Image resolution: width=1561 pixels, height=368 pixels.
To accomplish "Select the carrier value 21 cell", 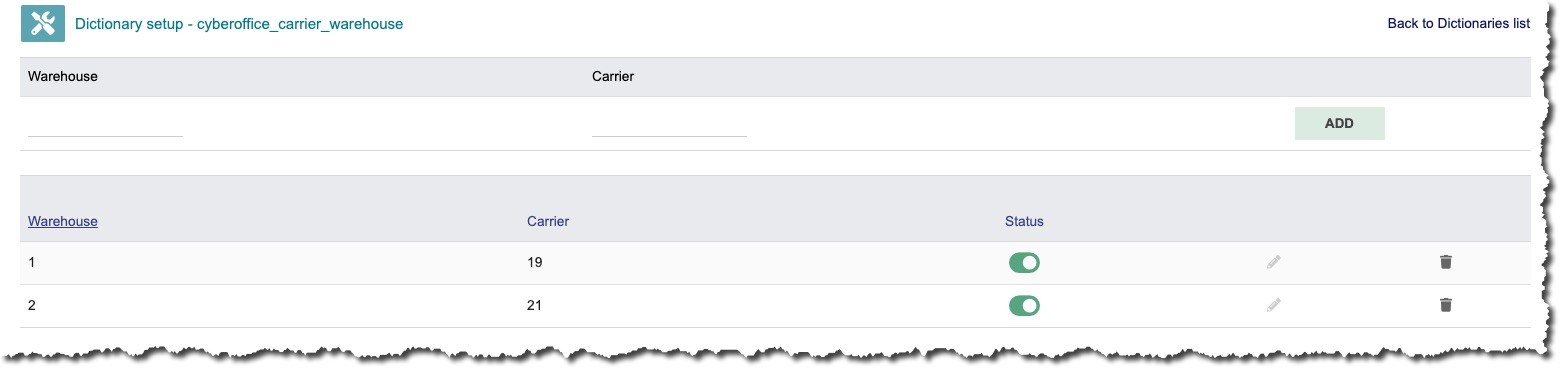I will pos(534,305).
